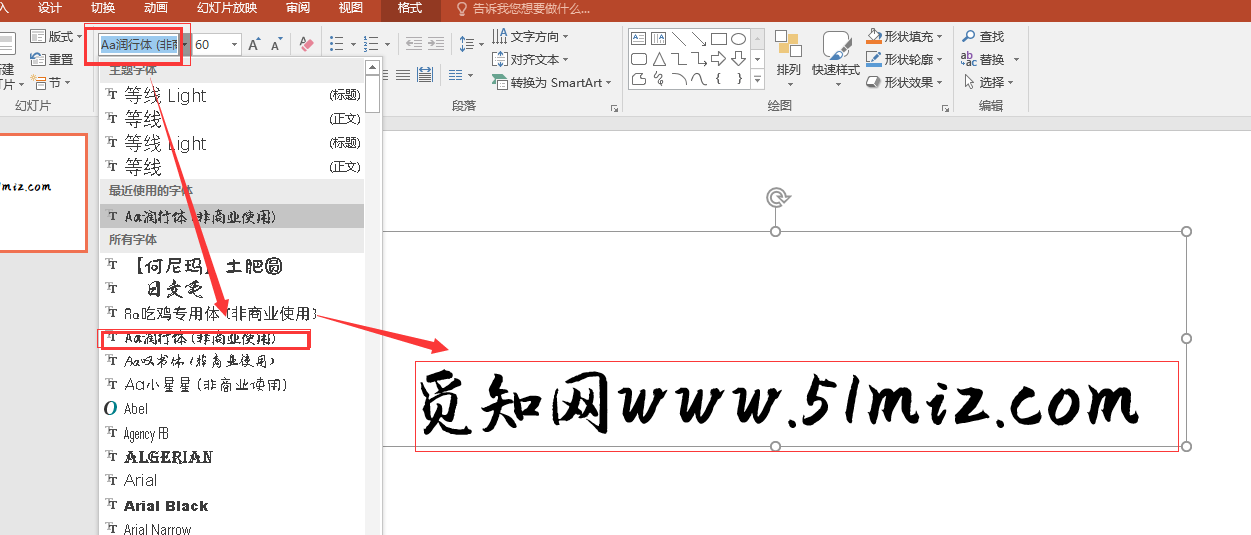Expand the Shape Fill (形状填充) dropdown
This screenshot has width=1251, height=535.
pos(941,36)
